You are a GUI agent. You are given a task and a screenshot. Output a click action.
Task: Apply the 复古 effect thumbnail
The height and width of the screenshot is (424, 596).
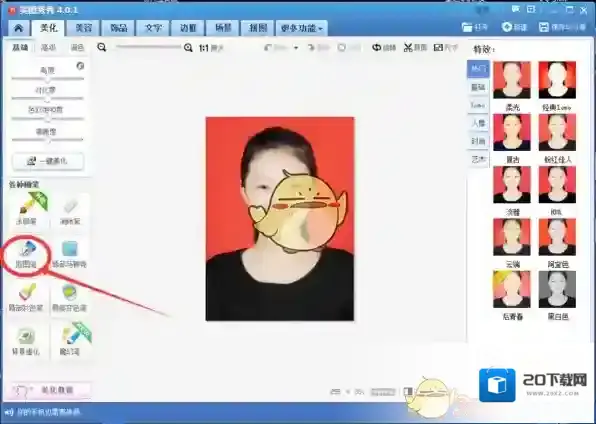click(x=512, y=132)
